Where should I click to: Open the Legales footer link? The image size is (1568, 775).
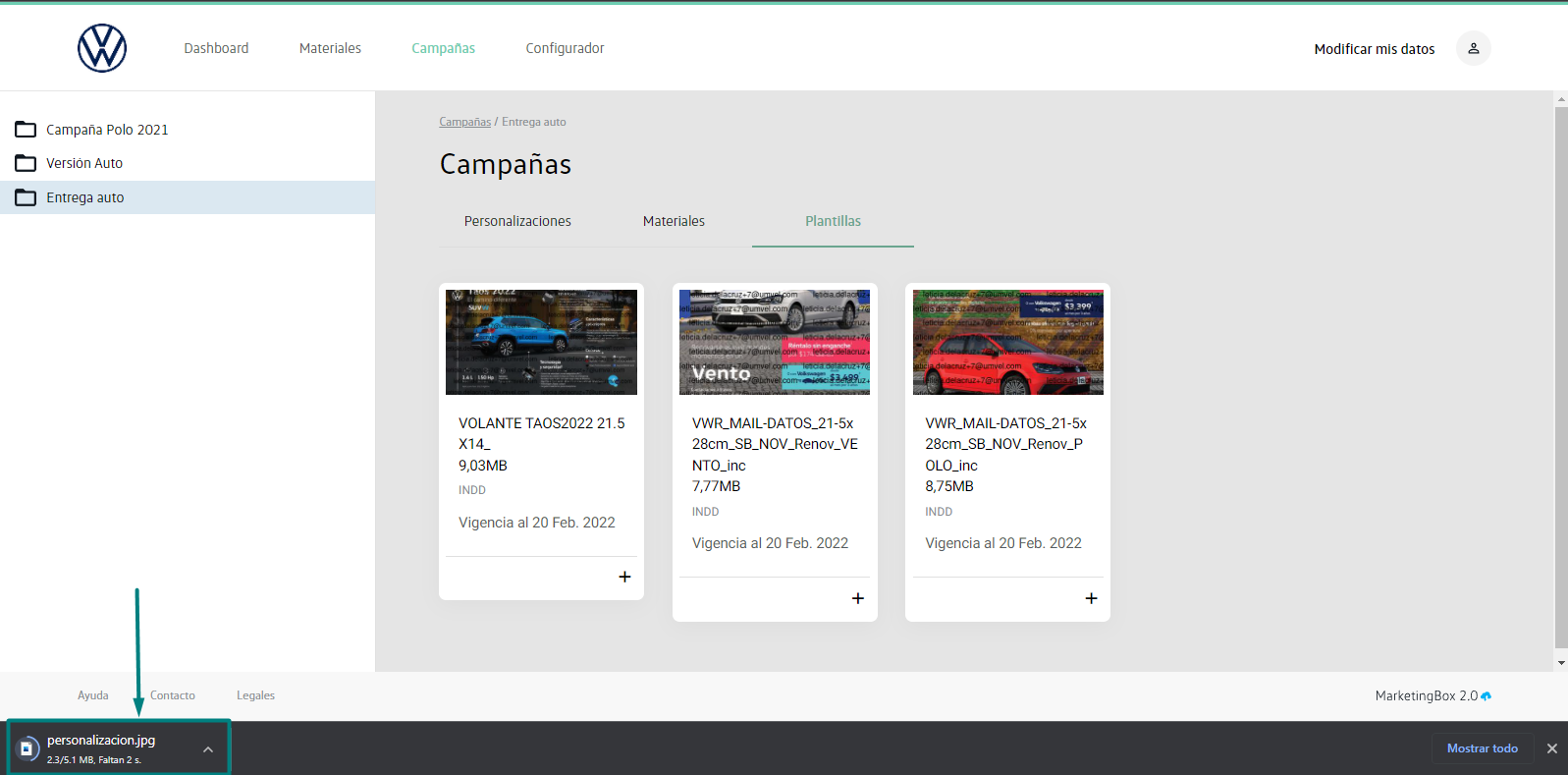(255, 695)
